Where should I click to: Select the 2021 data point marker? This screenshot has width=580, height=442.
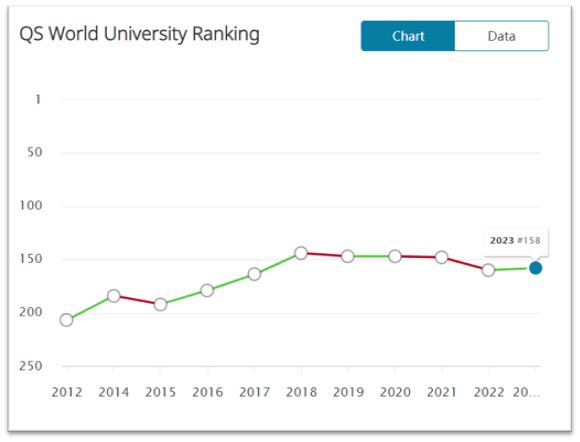coord(442,257)
